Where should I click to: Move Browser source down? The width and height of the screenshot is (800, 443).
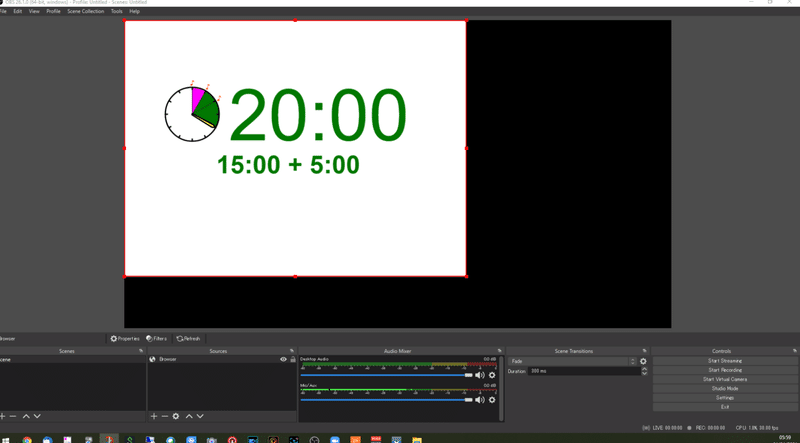pos(200,416)
